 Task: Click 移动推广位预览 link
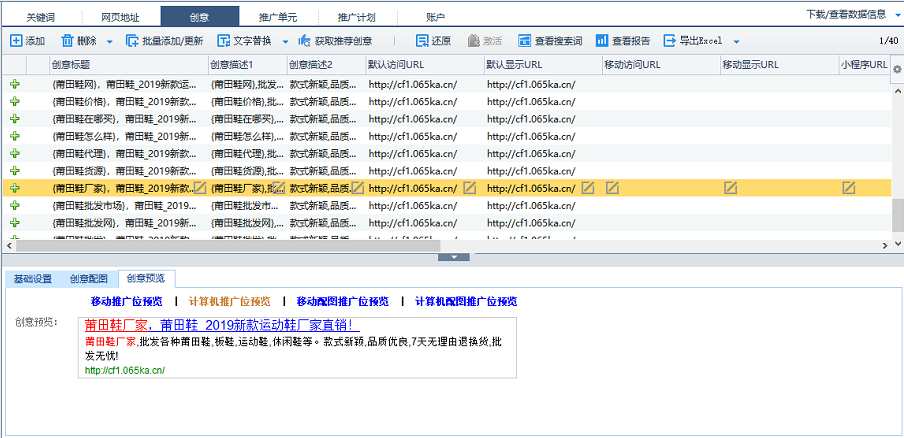(126, 301)
